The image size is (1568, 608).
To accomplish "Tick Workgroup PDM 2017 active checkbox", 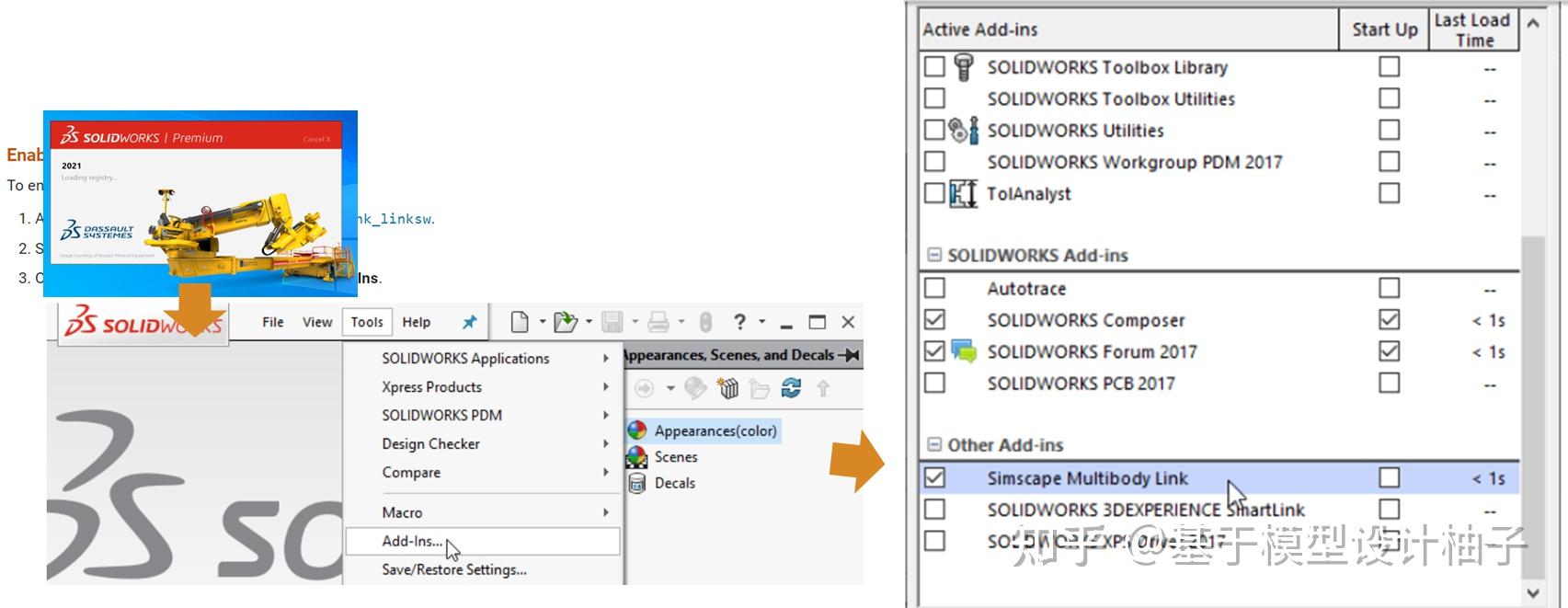I will (x=934, y=161).
